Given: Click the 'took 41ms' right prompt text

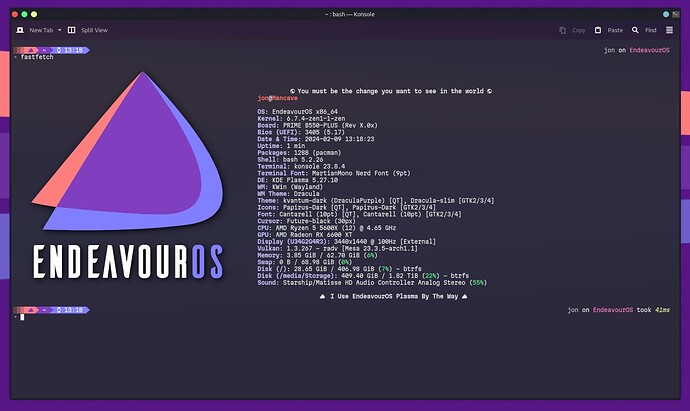Looking at the screenshot, I should pos(653,310).
